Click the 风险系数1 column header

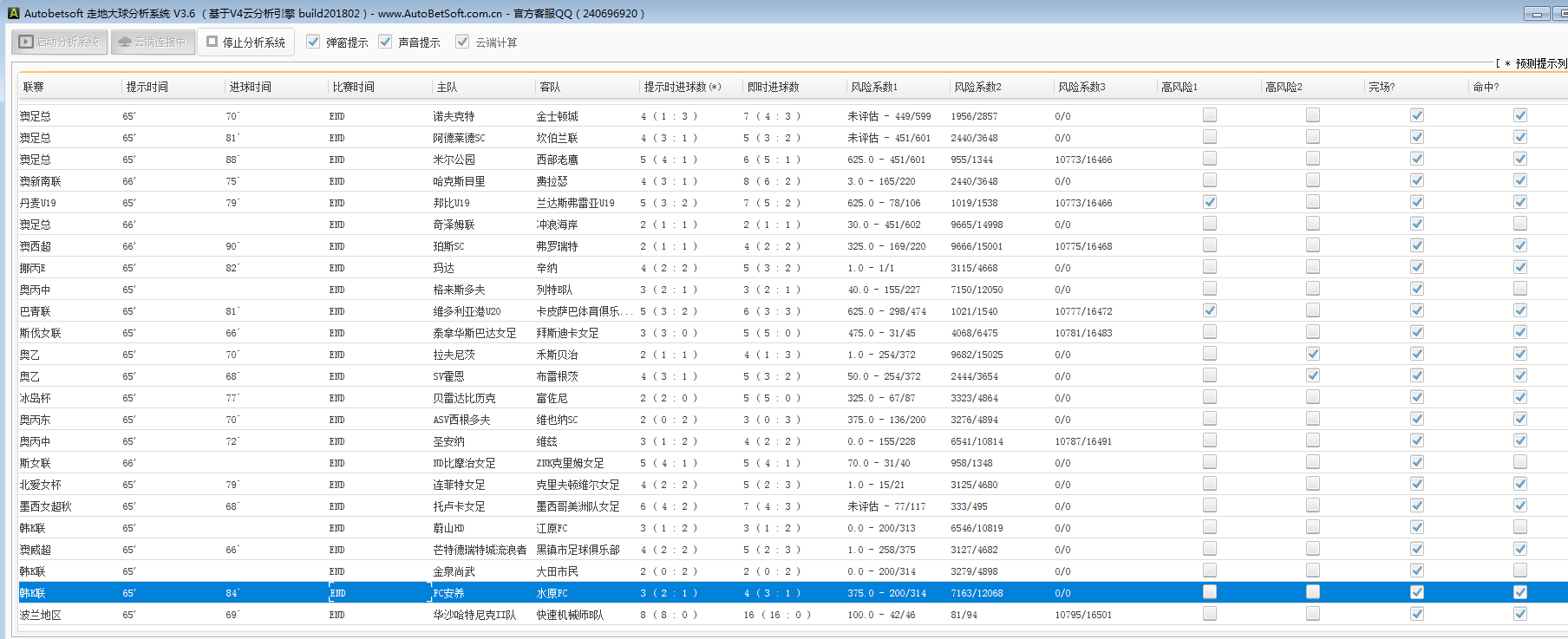pos(874,87)
